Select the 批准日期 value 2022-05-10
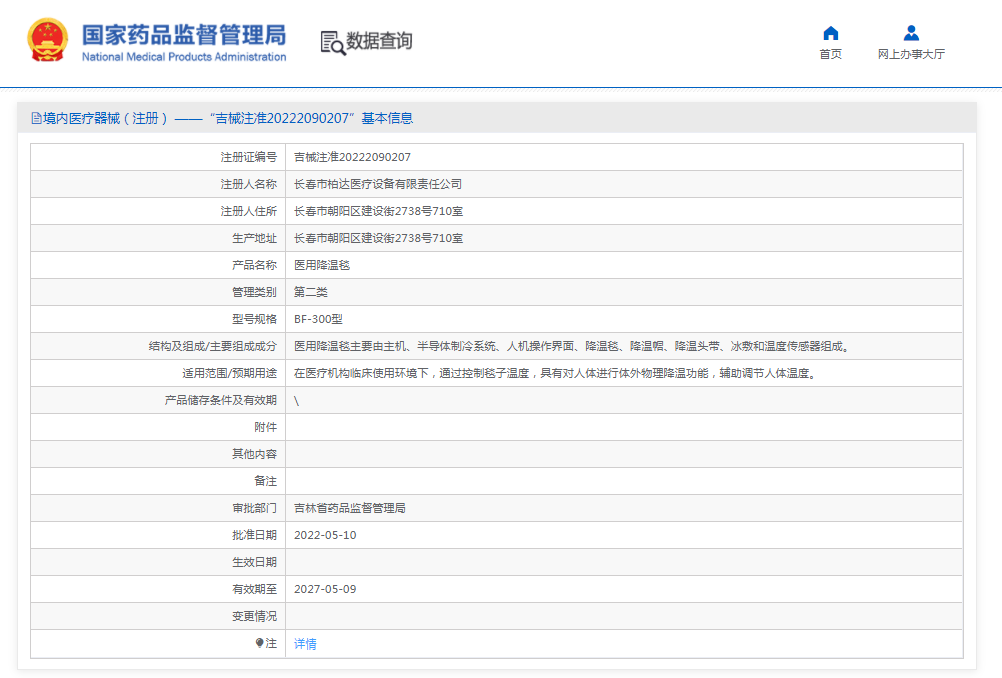This screenshot has width=1002, height=678. [x=326, y=535]
